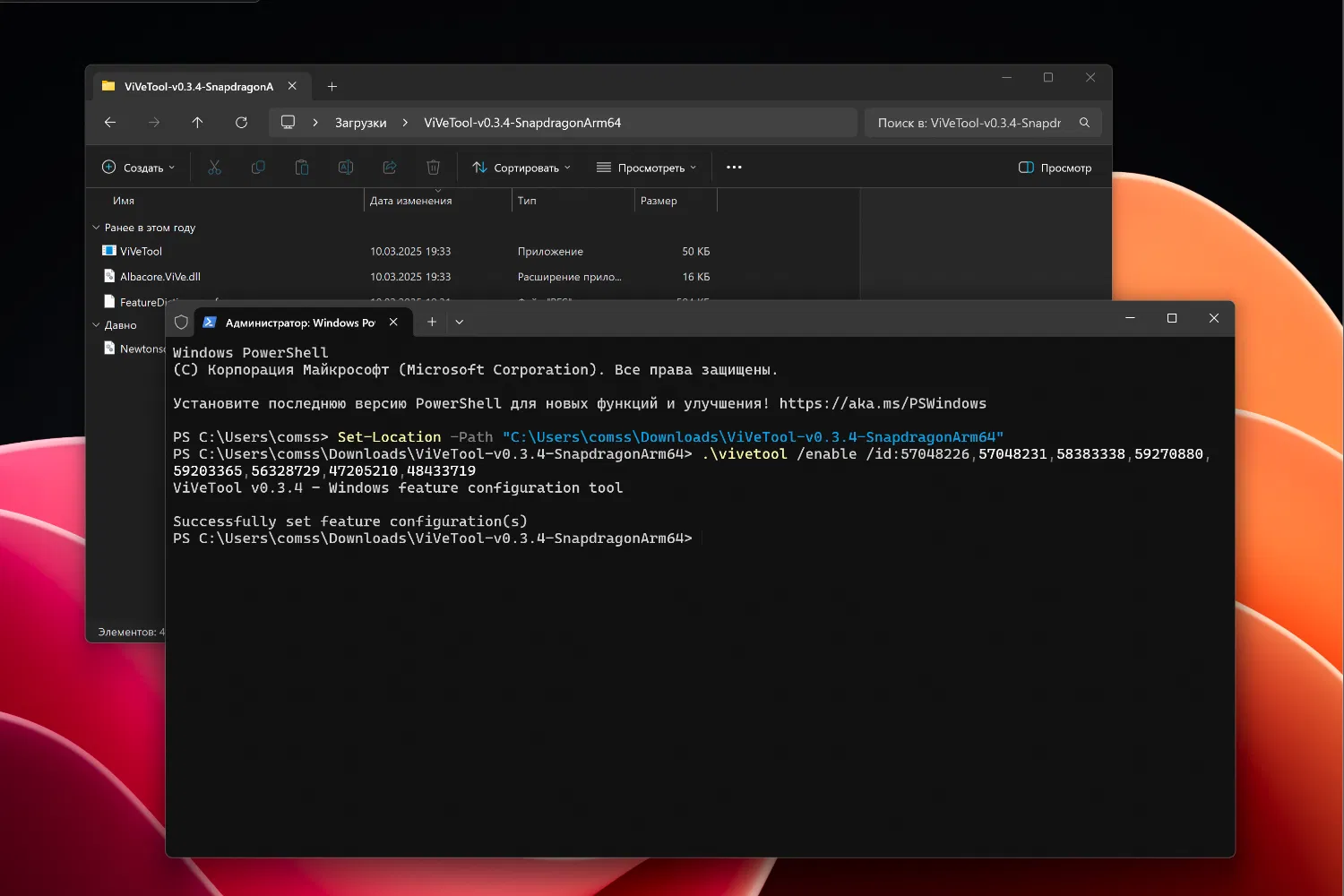Viewport: 1344px width, 896px height.
Task: Click the Delete trash bin icon
Action: coord(433,168)
